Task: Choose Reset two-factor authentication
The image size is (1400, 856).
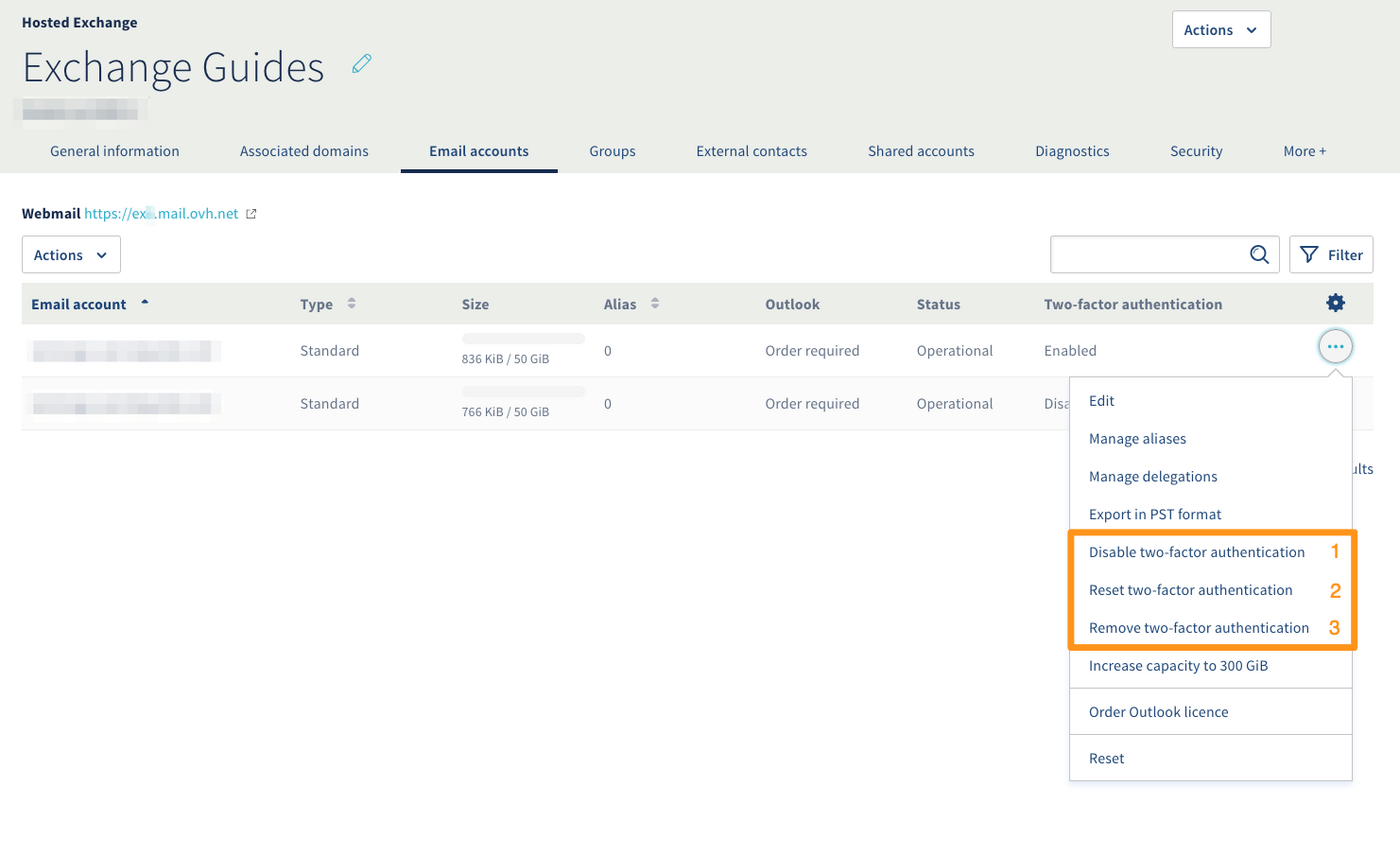Action: click(x=1190, y=590)
